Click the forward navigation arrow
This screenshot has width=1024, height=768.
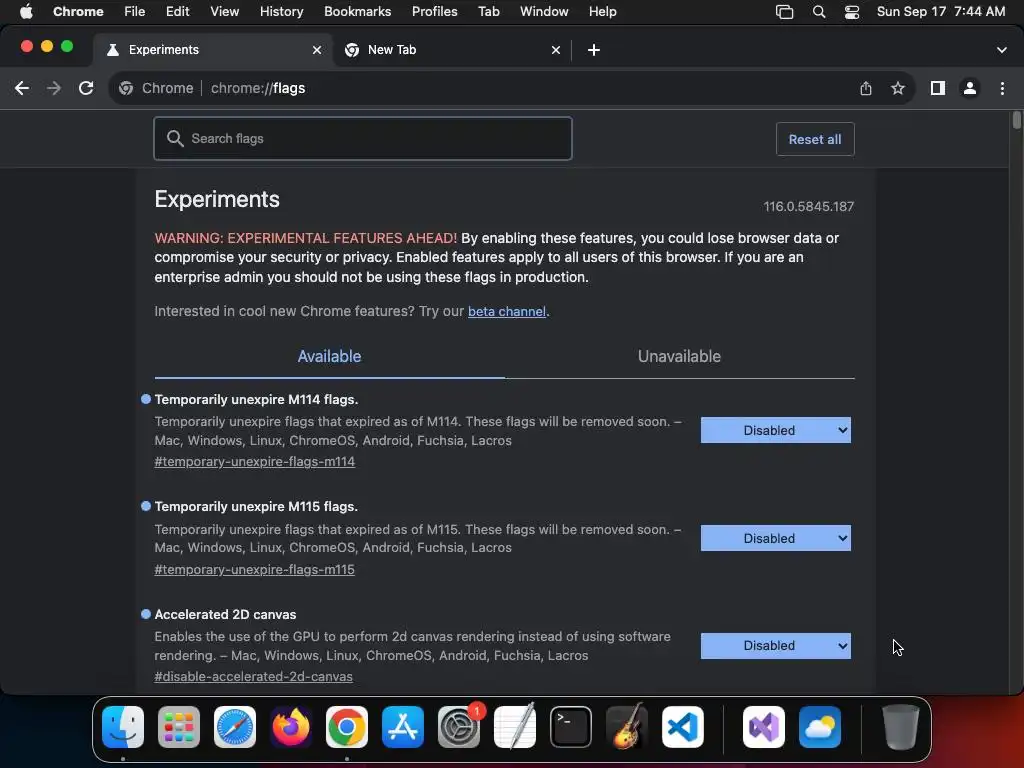point(54,88)
